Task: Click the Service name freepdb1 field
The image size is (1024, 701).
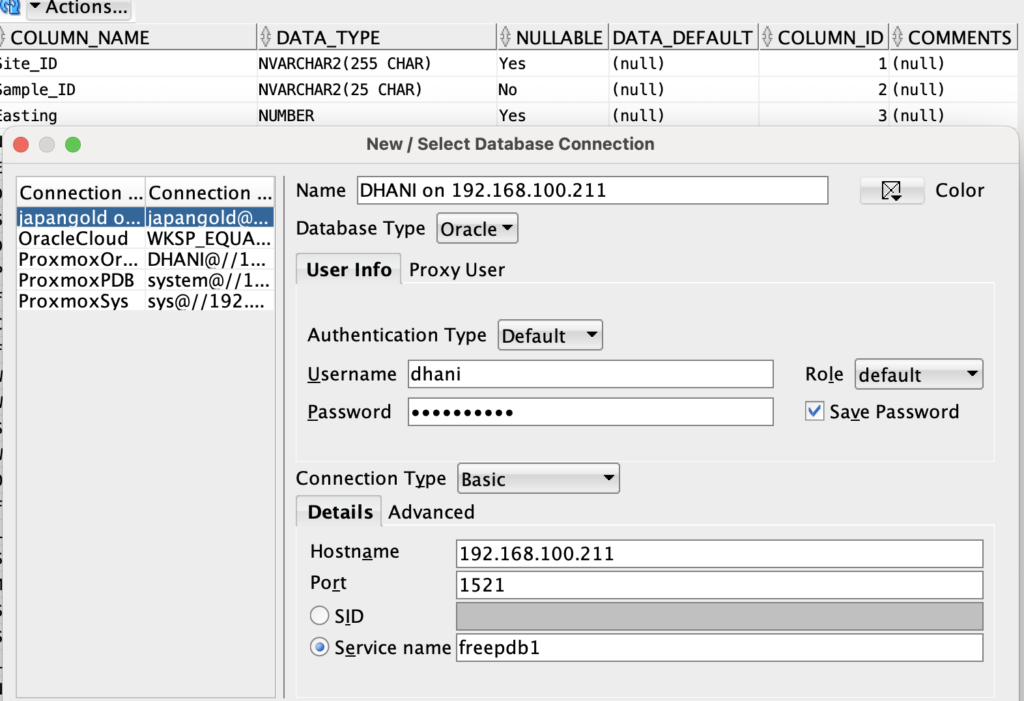Action: point(719,647)
